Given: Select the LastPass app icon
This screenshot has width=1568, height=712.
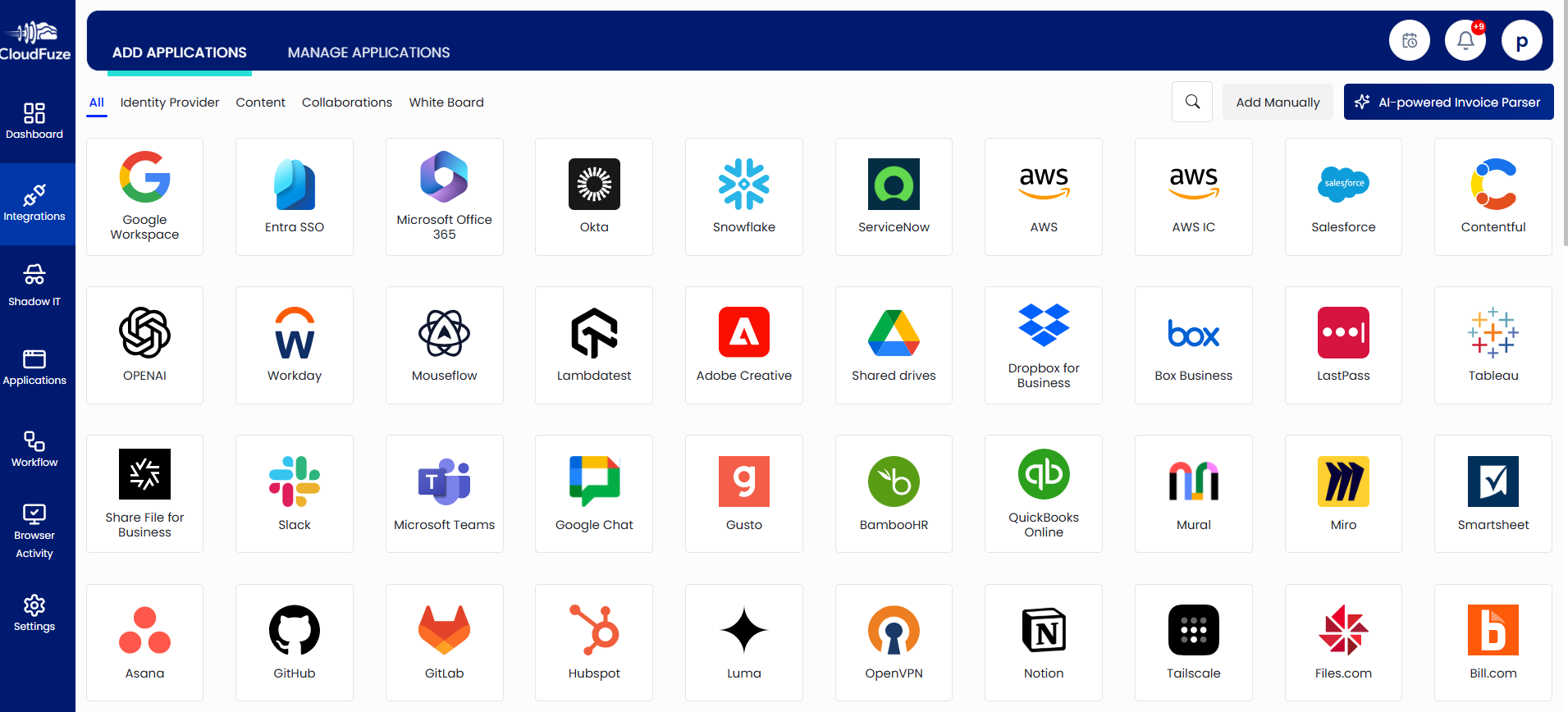Looking at the screenshot, I should (1343, 333).
